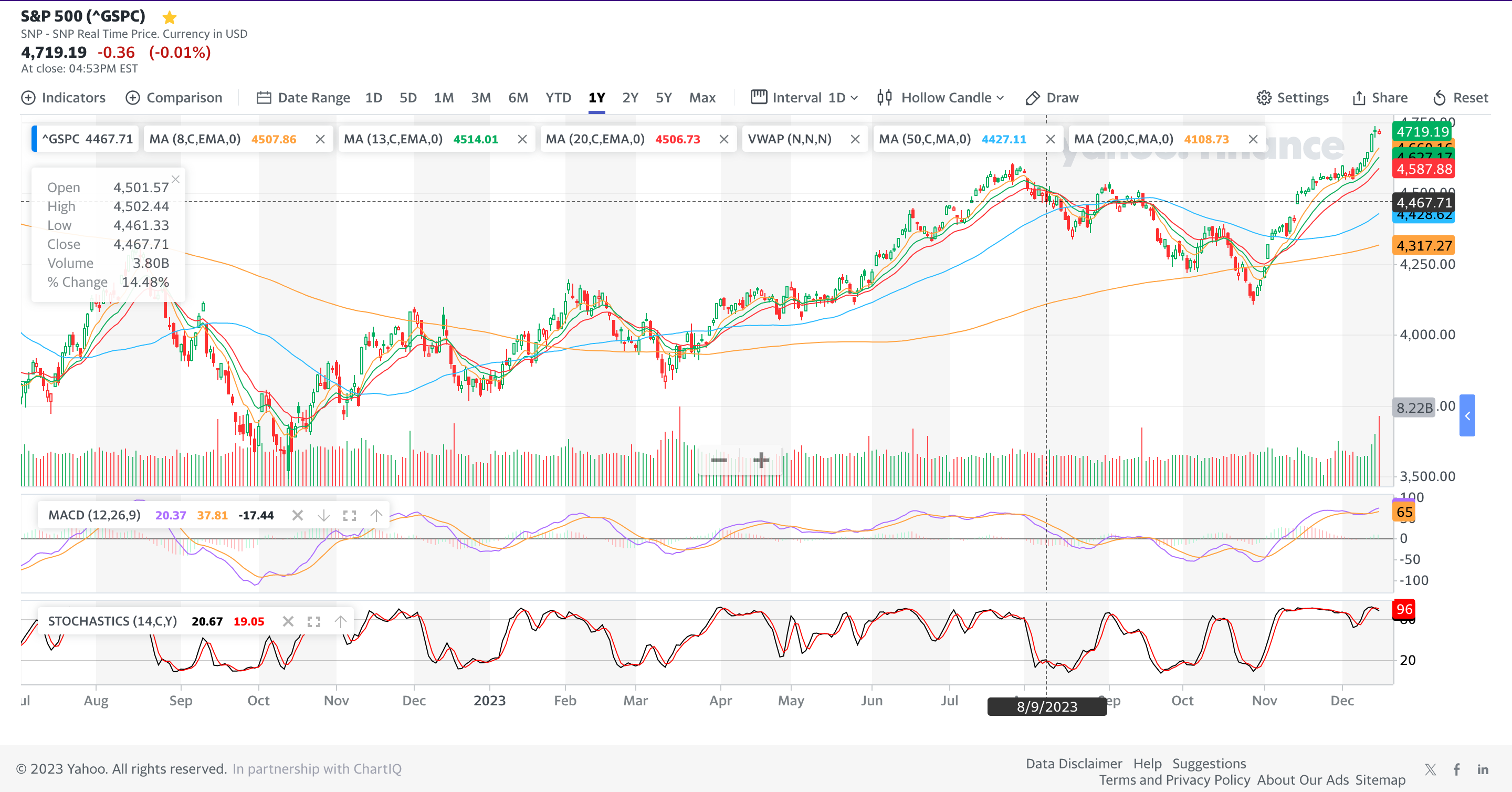Maximize the MACD panel
Viewport: 1512px width, 792px height.
(350, 515)
